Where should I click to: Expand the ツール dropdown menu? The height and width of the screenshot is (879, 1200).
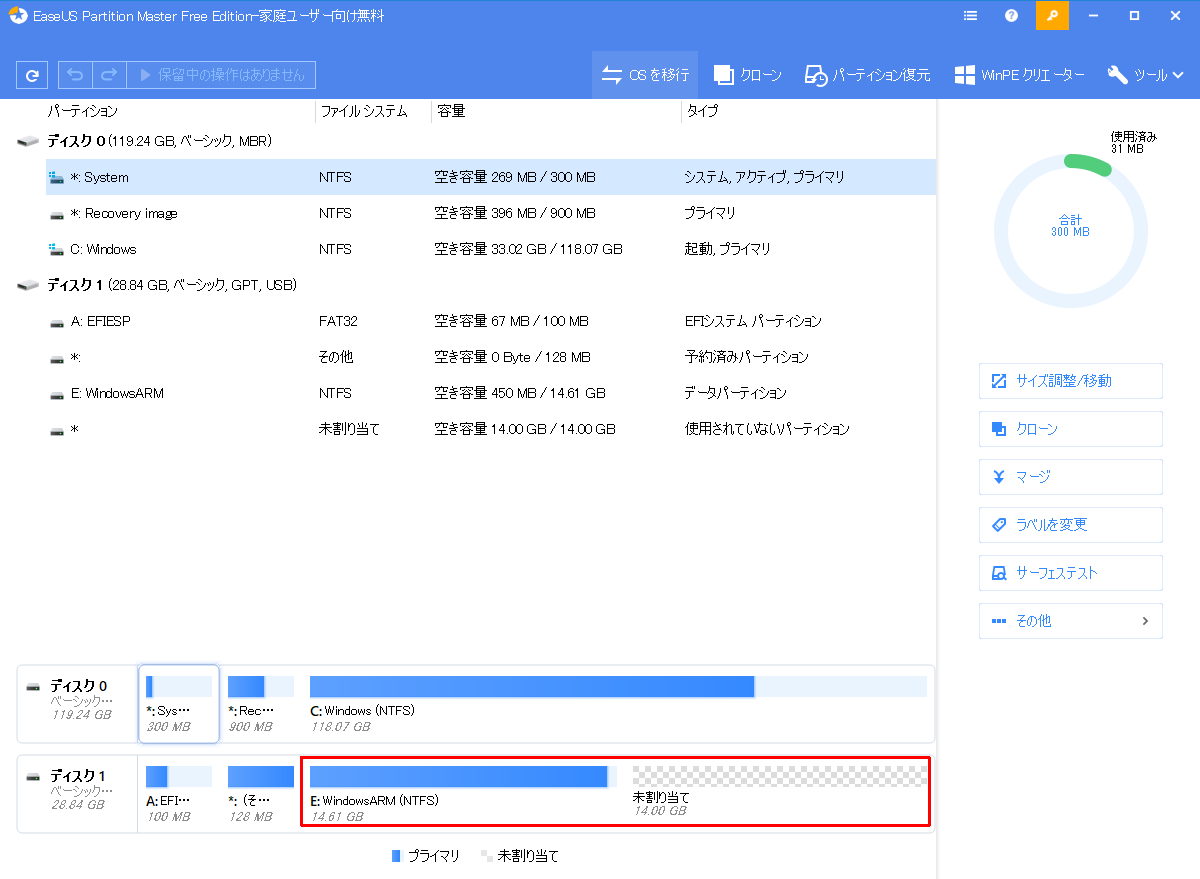[1146, 75]
